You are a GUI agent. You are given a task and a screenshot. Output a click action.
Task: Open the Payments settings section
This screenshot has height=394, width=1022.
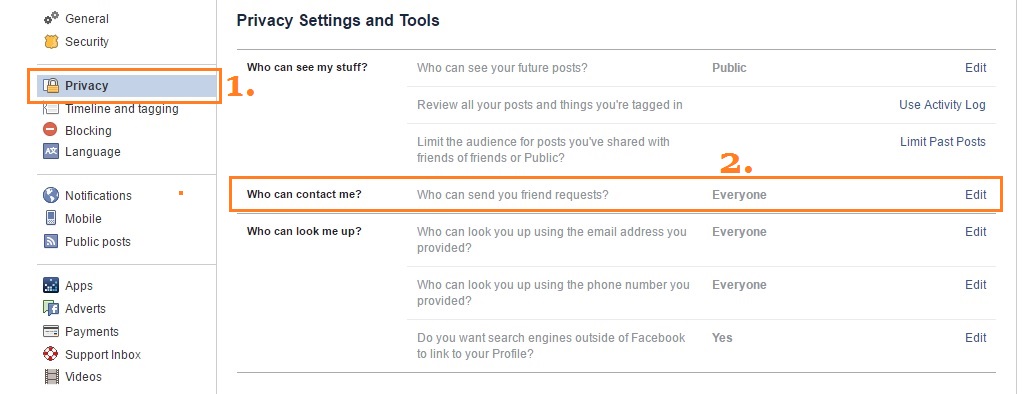tap(92, 331)
